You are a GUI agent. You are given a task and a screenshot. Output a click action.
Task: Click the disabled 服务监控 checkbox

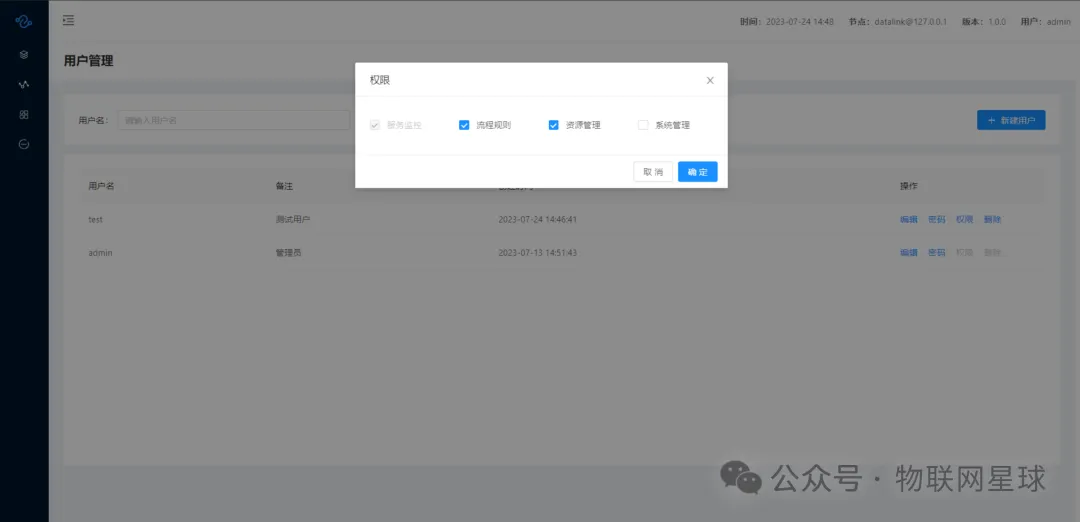click(x=375, y=125)
